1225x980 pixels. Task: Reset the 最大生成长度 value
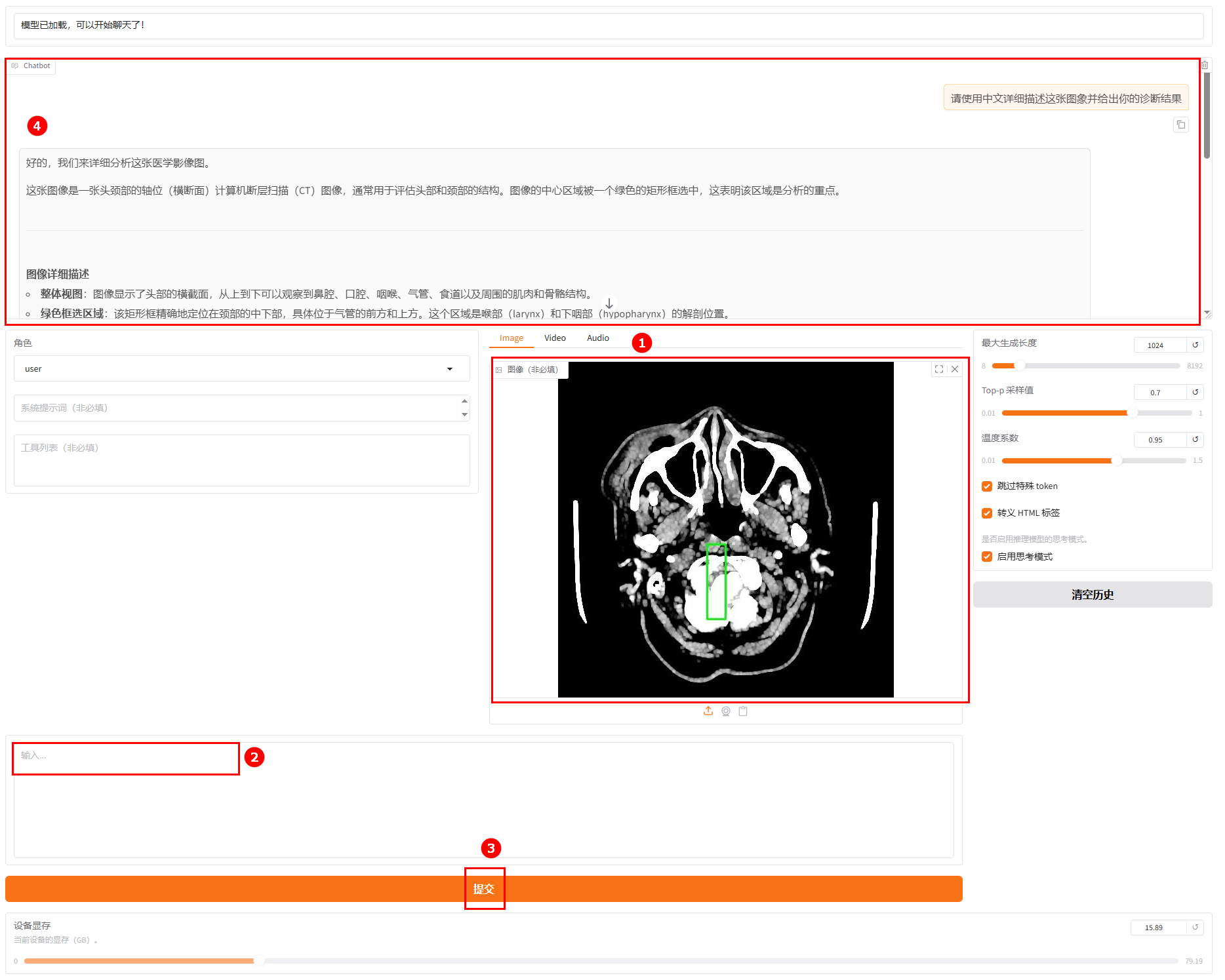point(1195,345)
